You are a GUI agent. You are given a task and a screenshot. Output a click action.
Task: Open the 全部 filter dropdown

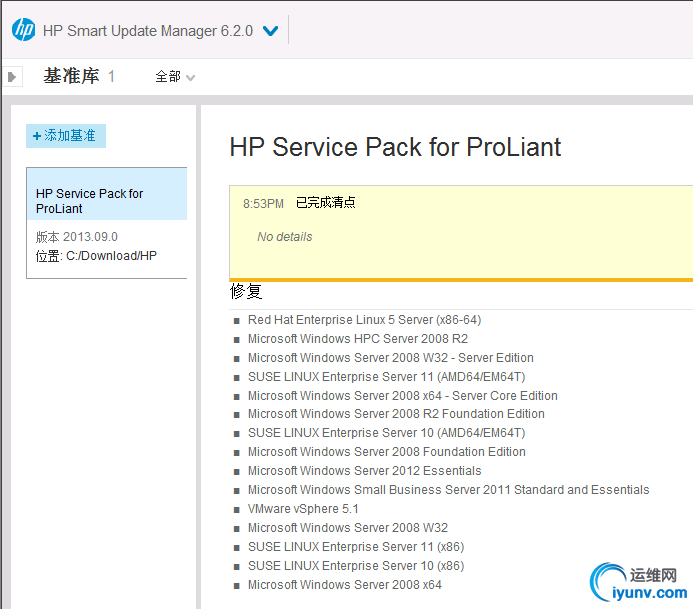click(175, 77)
